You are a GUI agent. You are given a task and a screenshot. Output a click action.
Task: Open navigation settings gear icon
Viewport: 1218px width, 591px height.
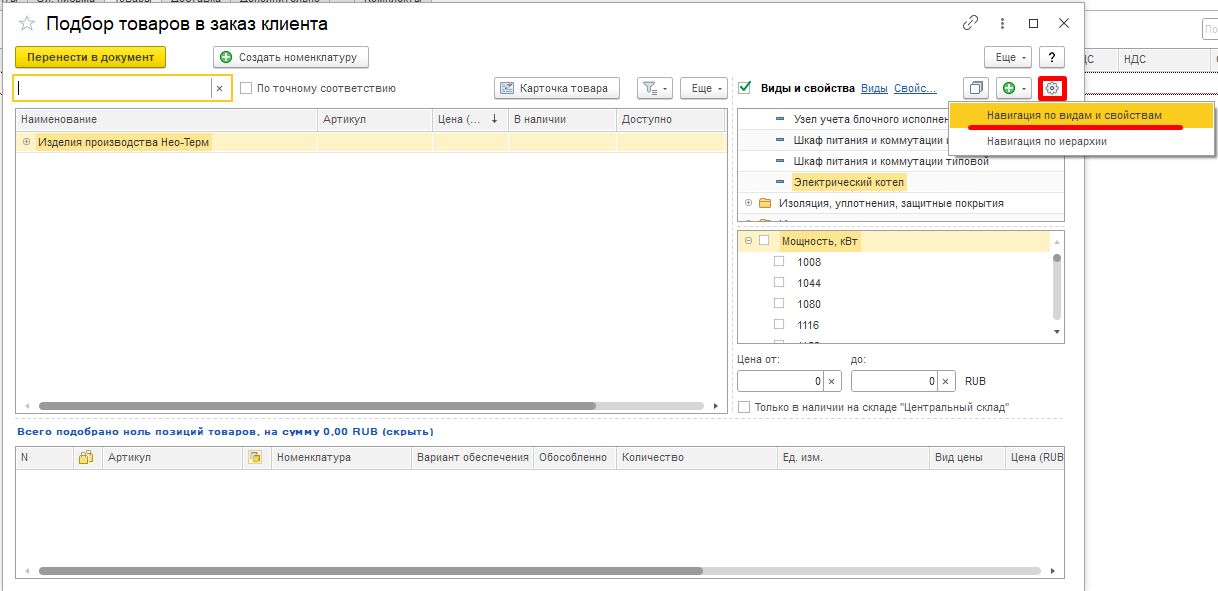point(1052,88)
